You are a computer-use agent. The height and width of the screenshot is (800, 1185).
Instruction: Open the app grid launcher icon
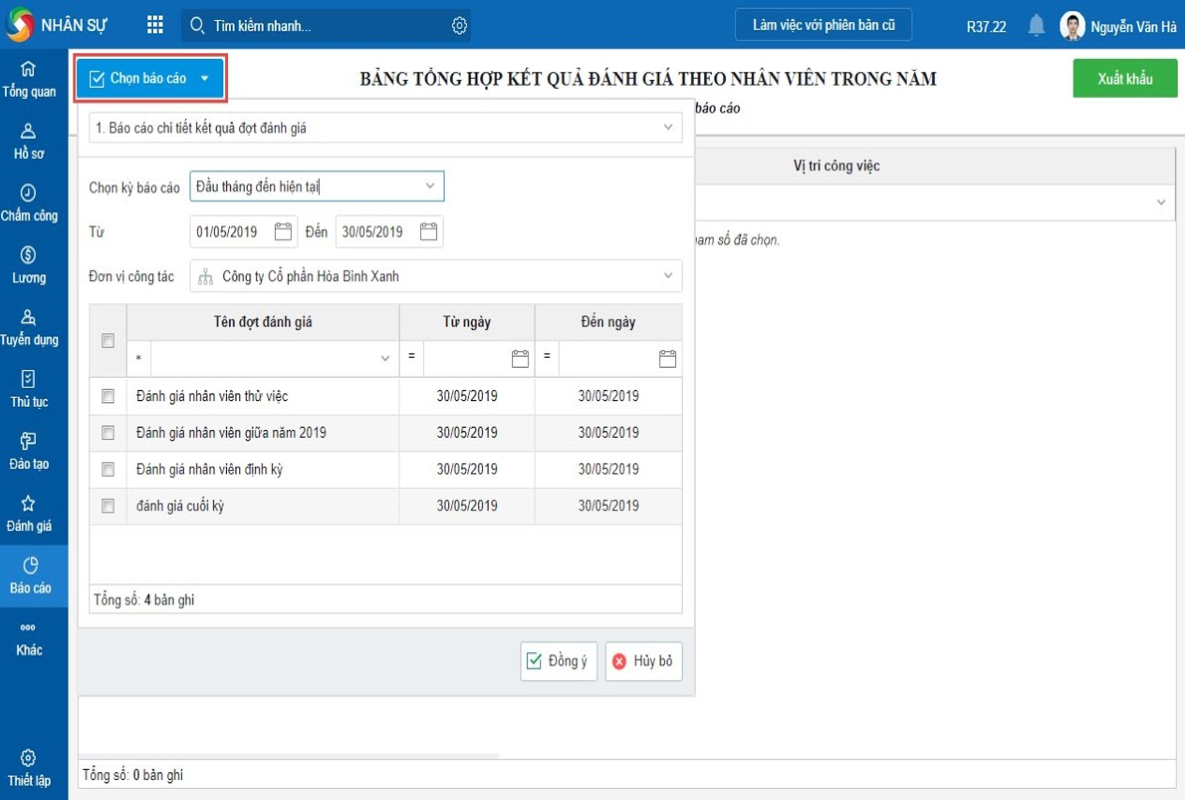coord(155,25)
